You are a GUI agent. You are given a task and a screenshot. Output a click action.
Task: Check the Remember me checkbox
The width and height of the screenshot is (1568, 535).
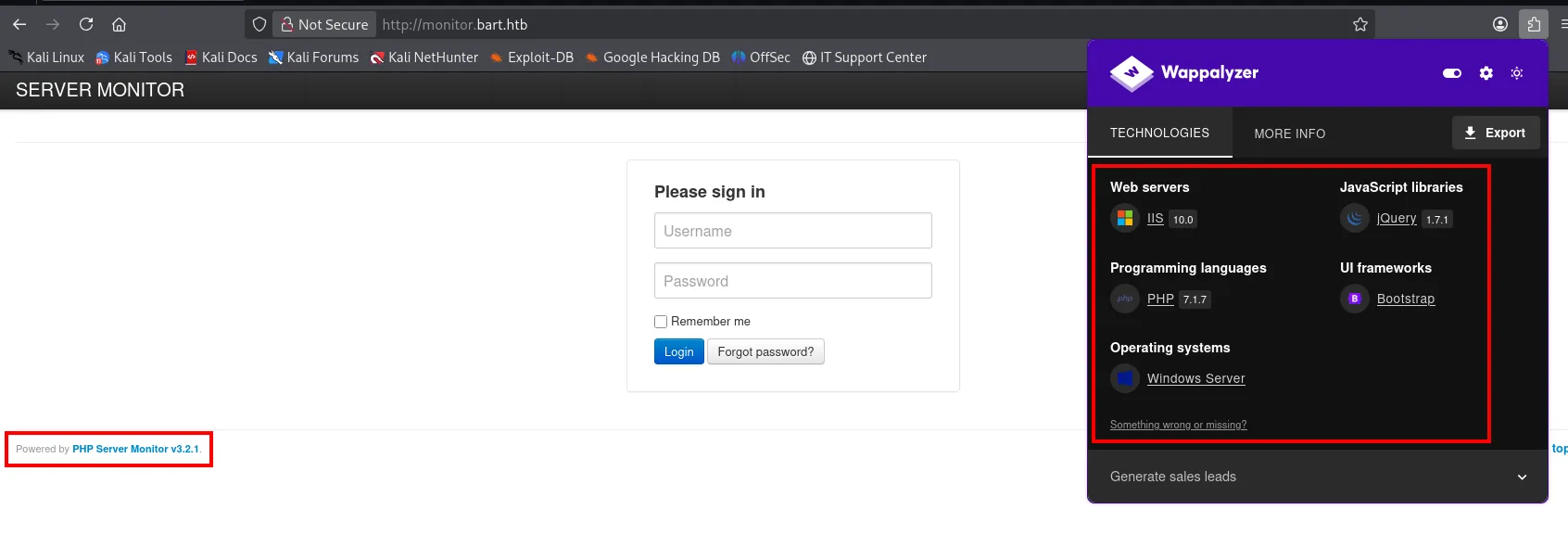(661, 322)
